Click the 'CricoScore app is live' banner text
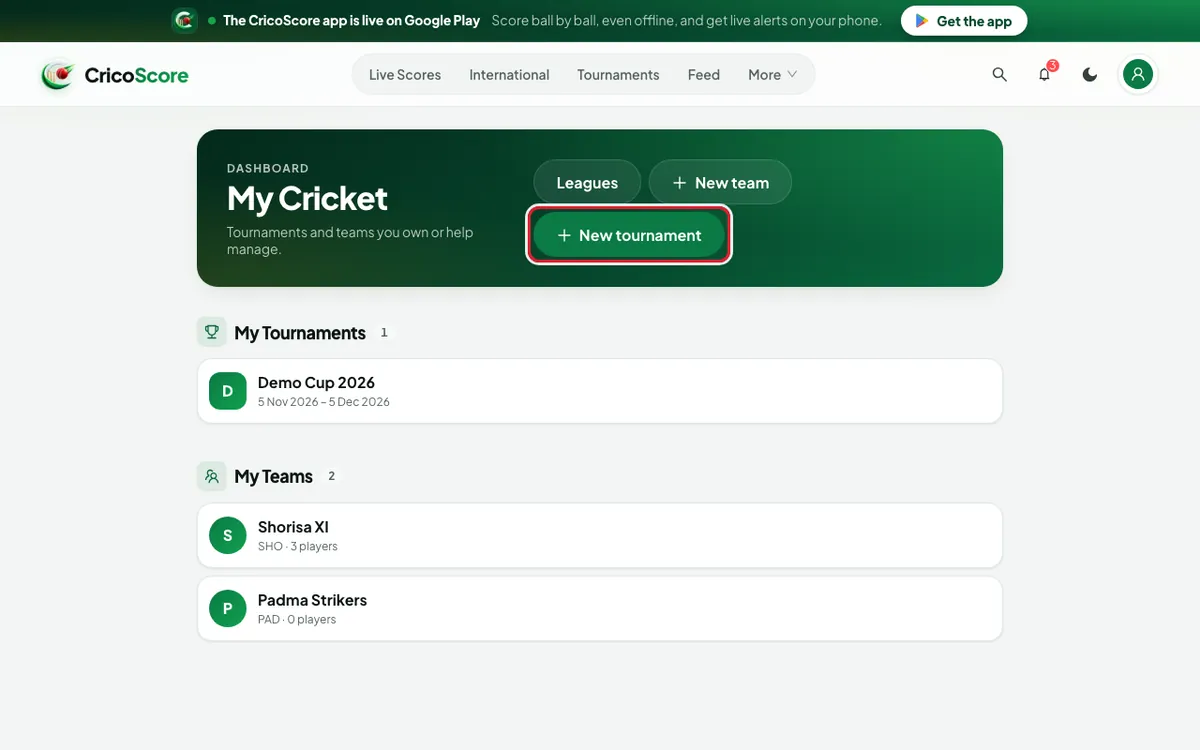1200x750 pixels. [351, 20]
